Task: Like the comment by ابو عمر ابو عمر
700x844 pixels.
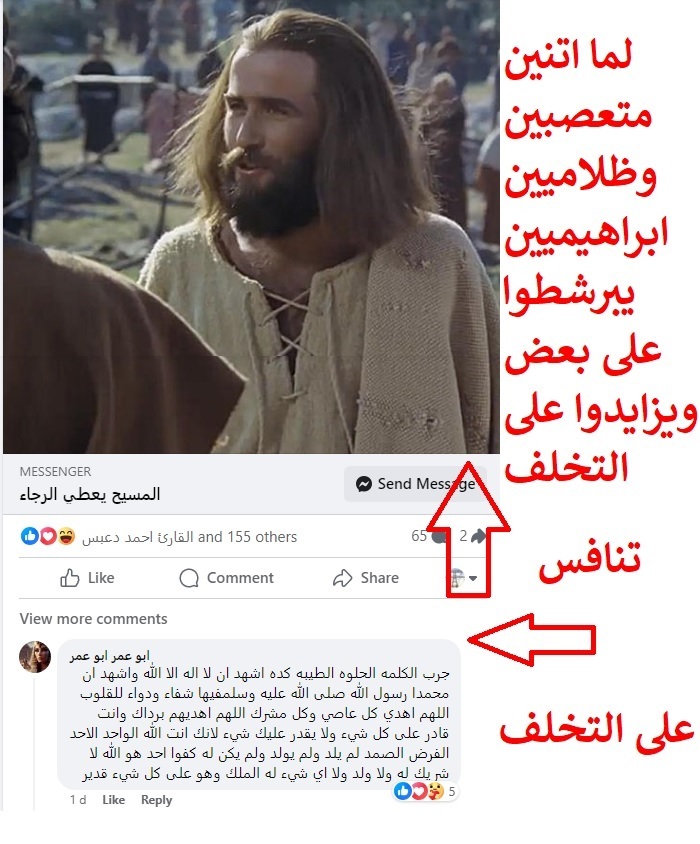Action: click(113, 800)
